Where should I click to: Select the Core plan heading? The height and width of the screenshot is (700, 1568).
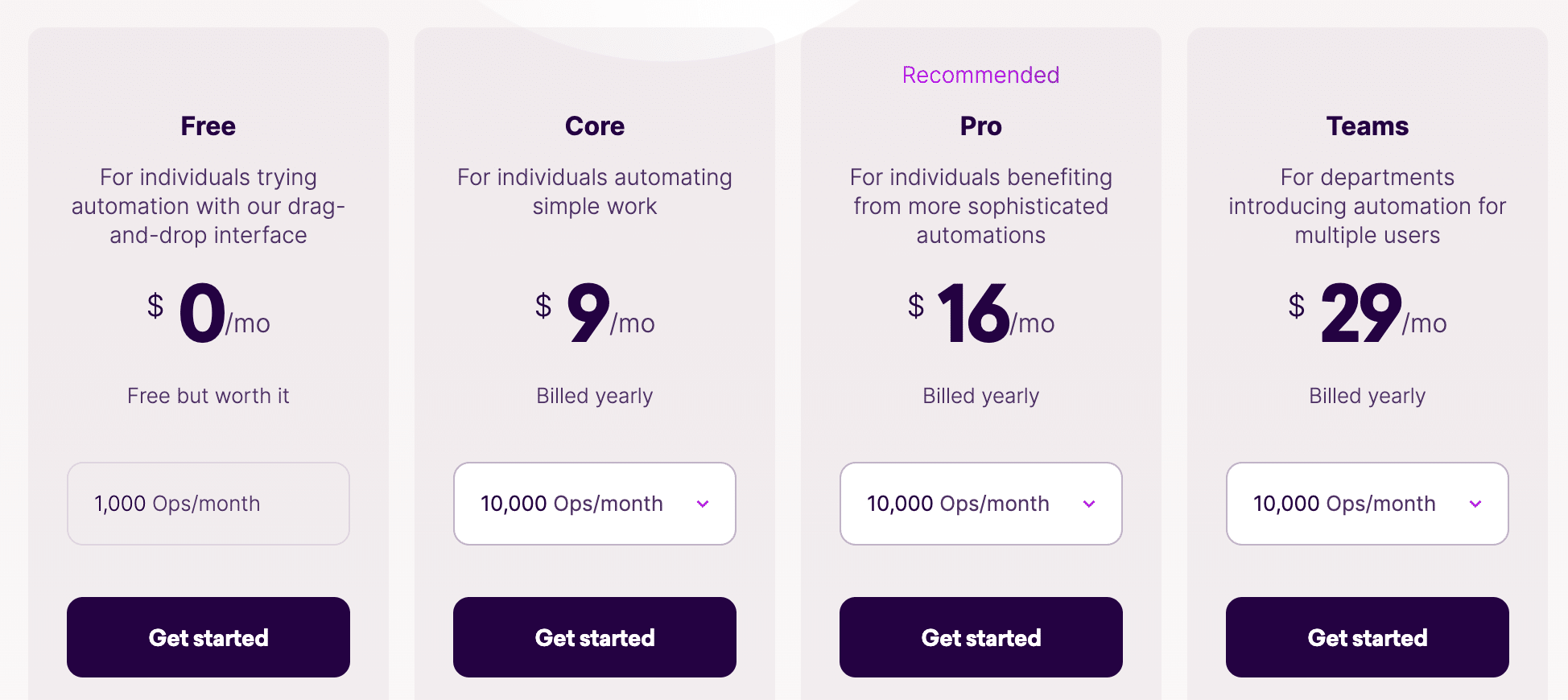coord(594,126)
